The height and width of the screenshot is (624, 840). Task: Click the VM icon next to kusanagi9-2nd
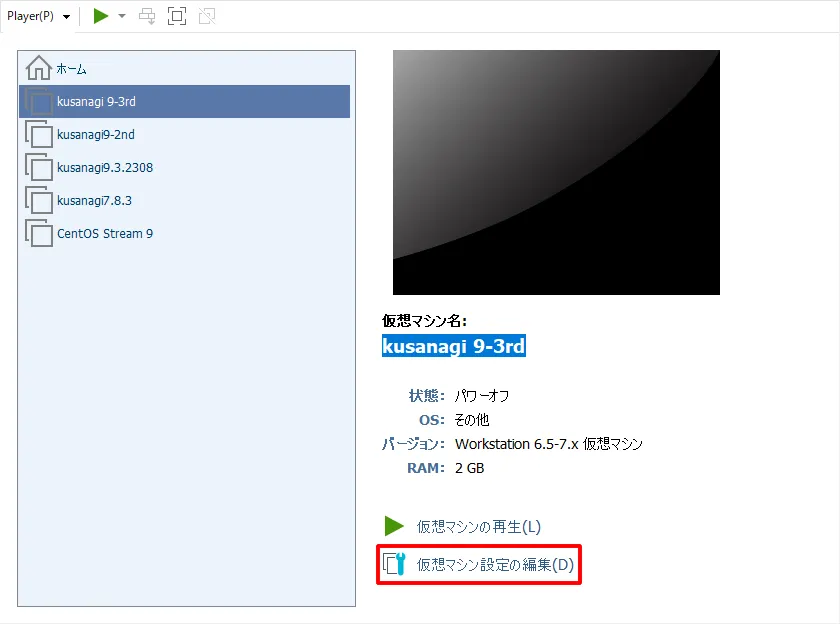pos(39,134)
